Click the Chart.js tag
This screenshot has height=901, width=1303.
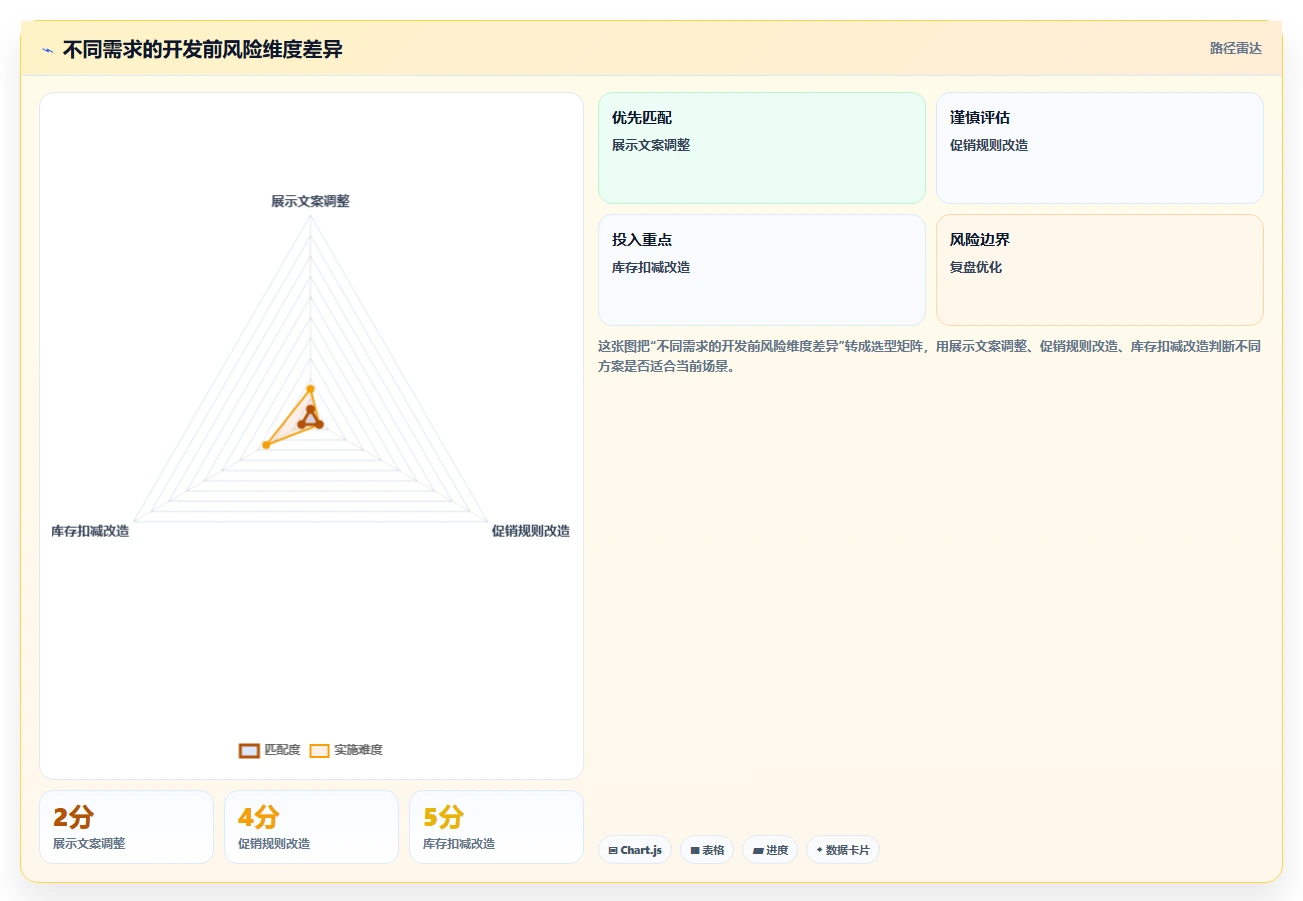pyautogui.click(x=635, y=850)
